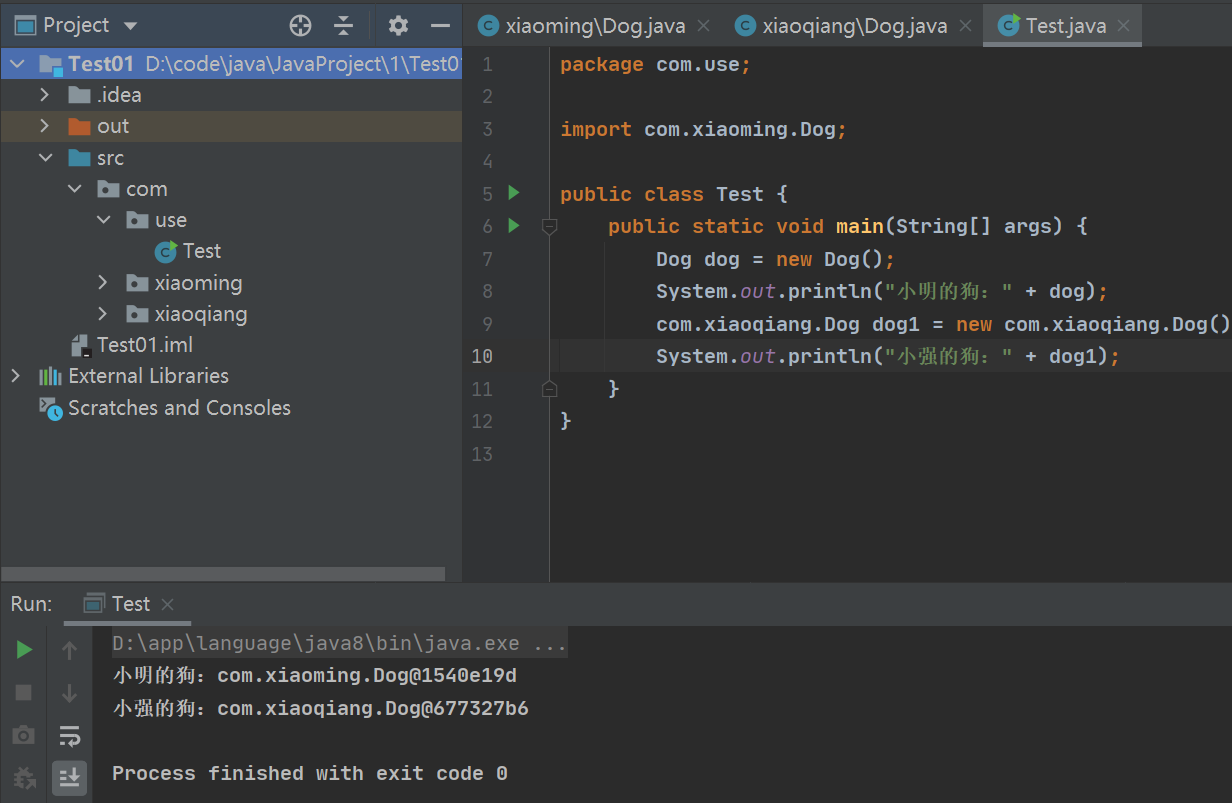Expand the xiaoqiang package
Screen dimensions: 1232x803
103,314
